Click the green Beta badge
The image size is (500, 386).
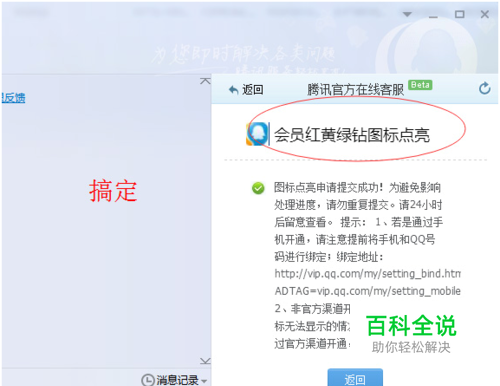[x=420, y=85]
